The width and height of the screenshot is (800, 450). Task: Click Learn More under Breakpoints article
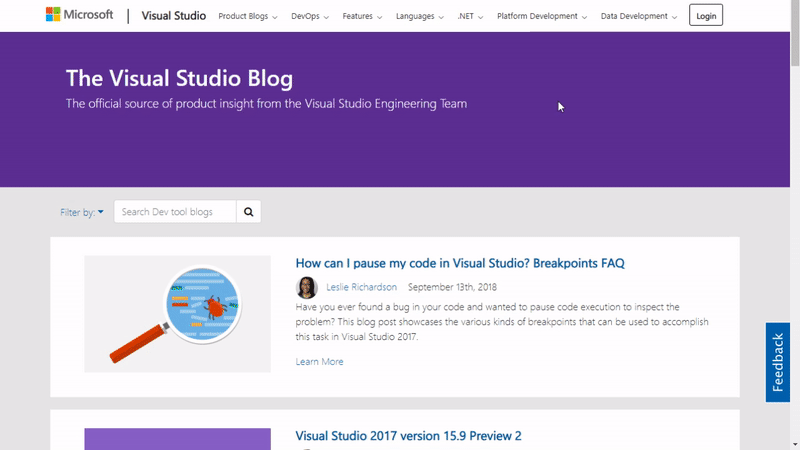point(319,361)
